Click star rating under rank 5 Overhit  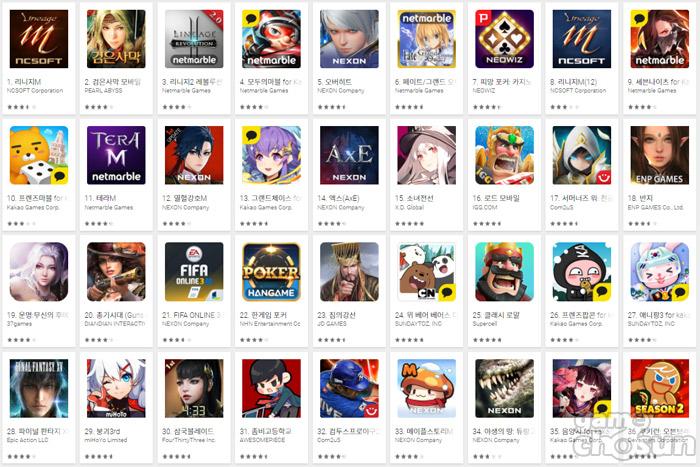332,107
